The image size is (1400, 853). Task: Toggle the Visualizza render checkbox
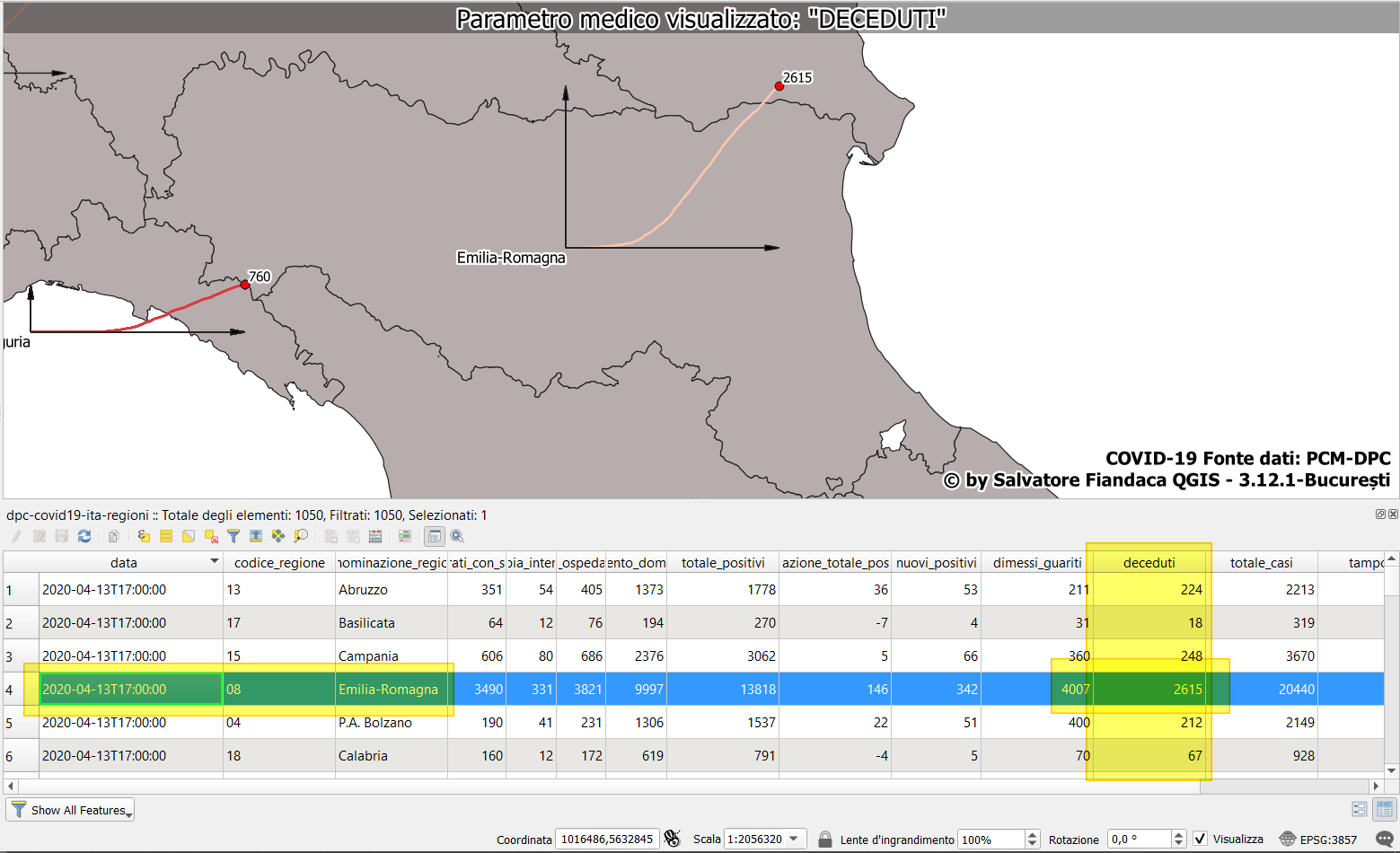point(1200,839)
